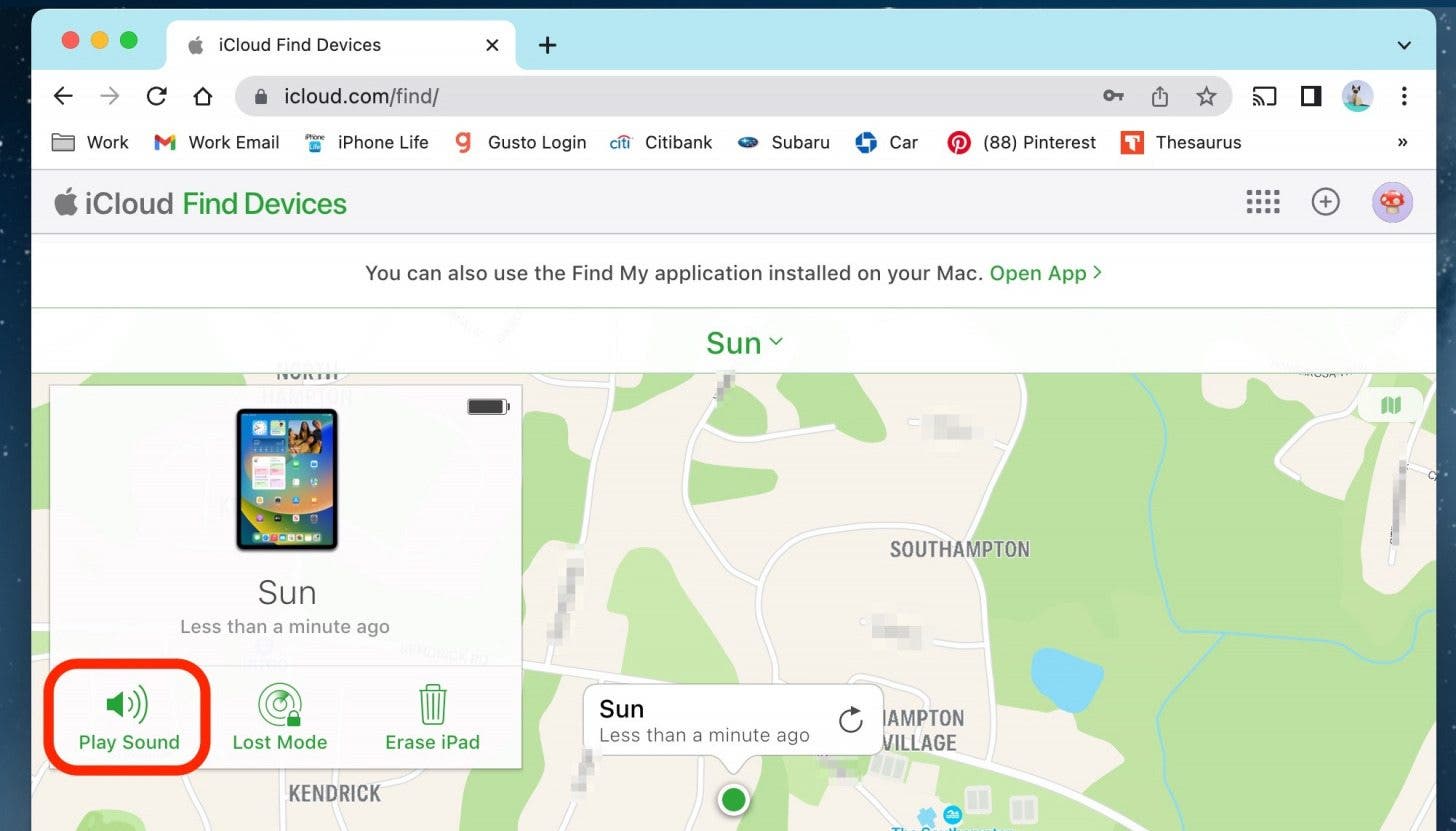Click the plus circle icon in iCloud header

click(1325, 203)
